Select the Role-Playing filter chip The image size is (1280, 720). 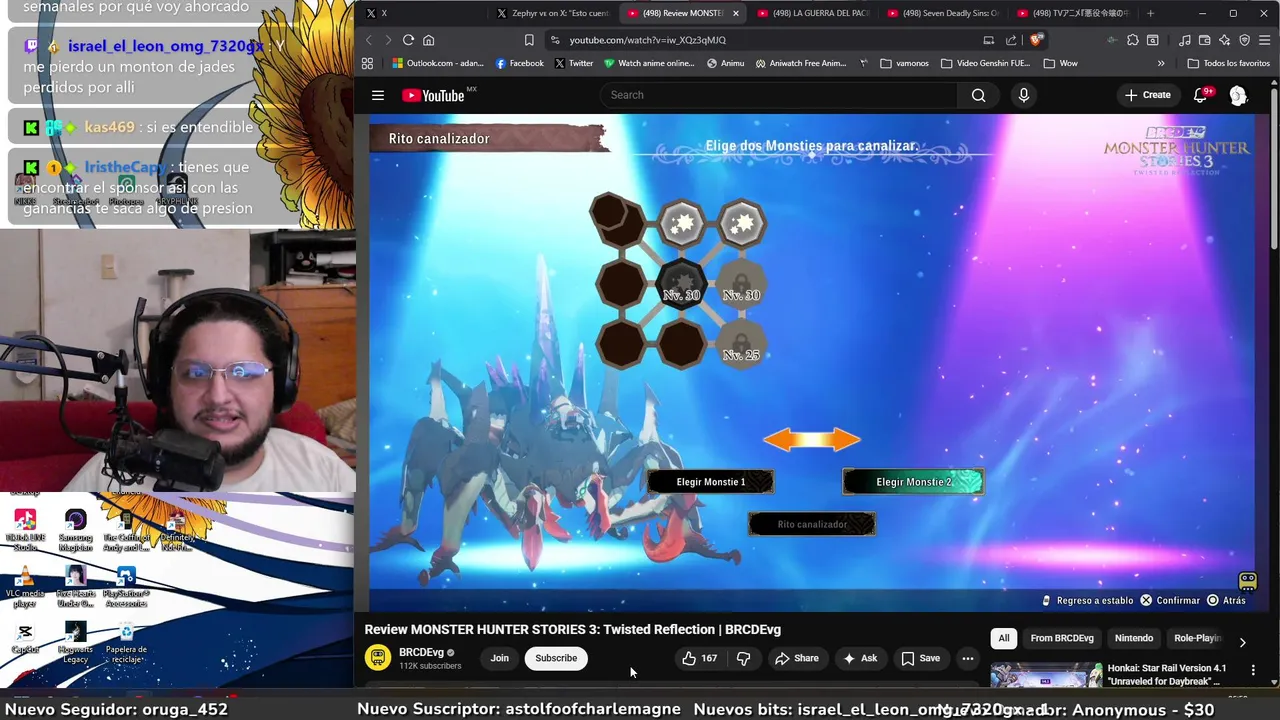pyautogui.click(x=1196, y=638)
